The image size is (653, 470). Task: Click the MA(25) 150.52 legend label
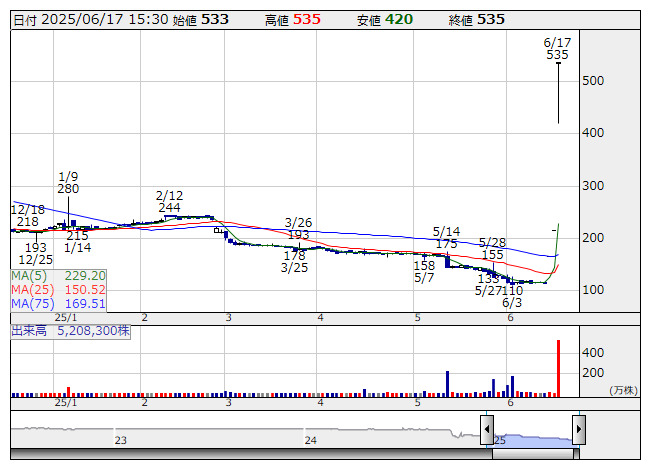pos(59,289)
